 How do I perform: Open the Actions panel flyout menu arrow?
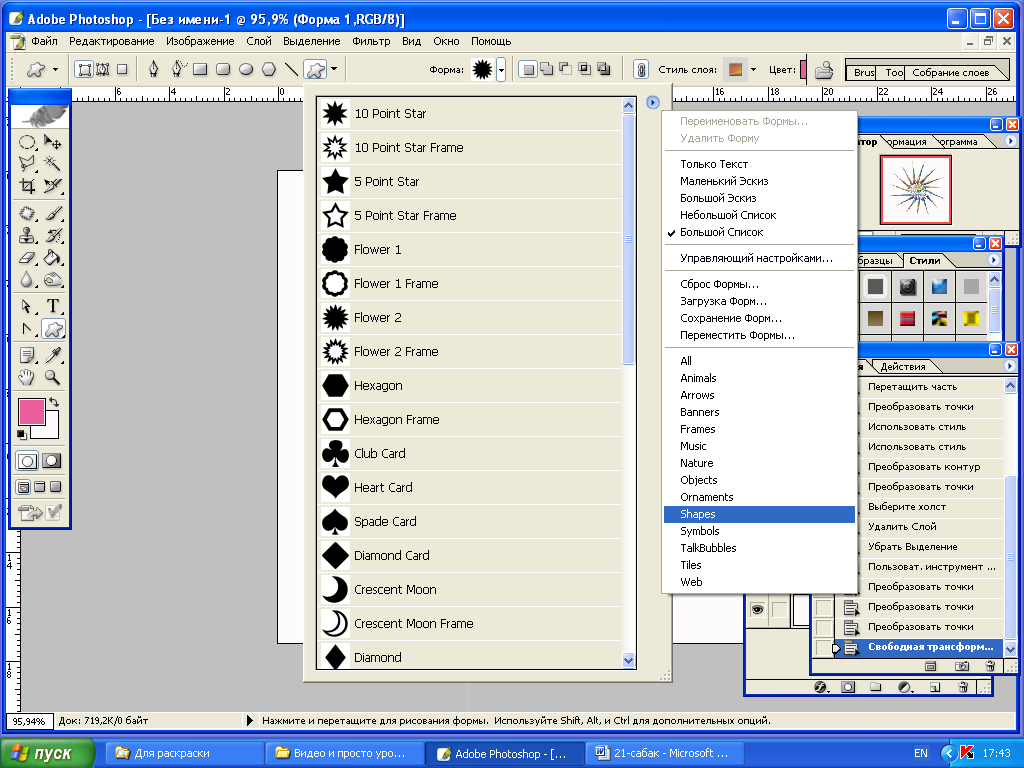coord(1010,366)
